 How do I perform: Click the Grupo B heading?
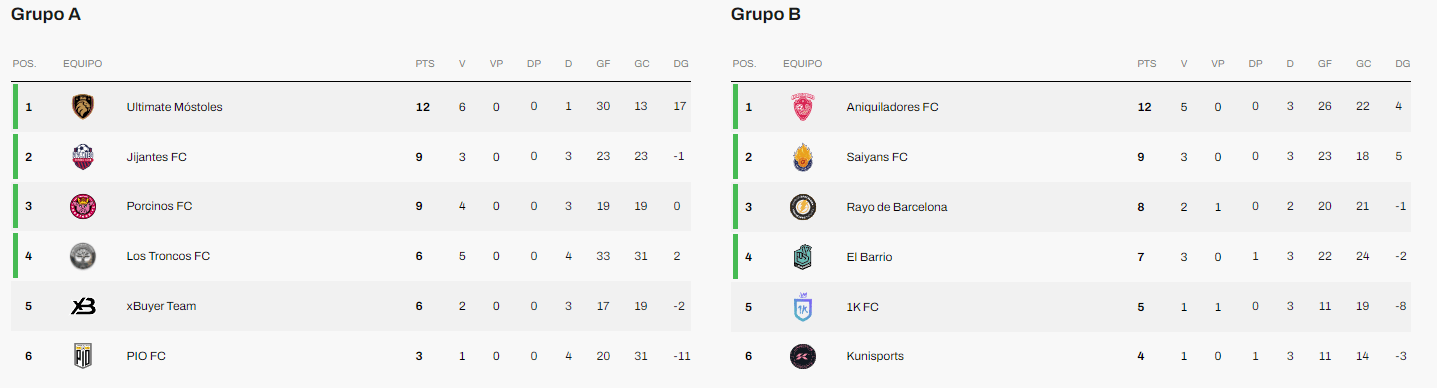tap(766, 14)
